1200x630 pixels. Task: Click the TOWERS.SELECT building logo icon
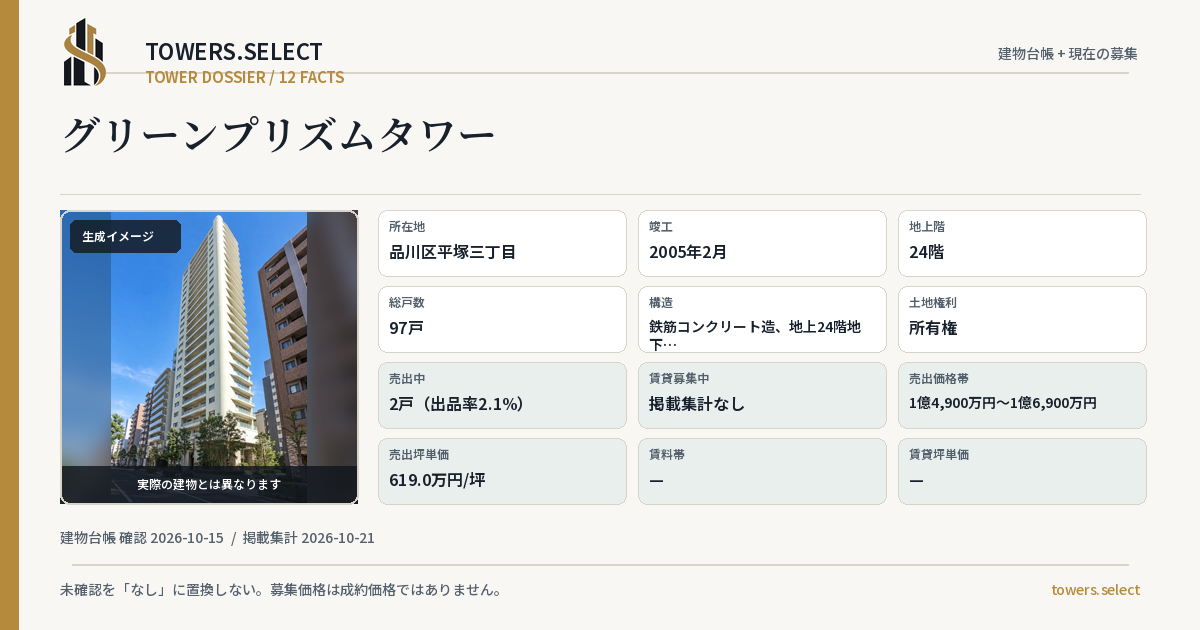point(85,52)
